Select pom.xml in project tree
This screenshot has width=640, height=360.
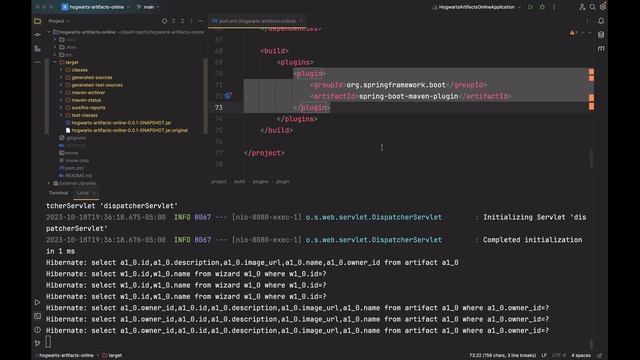(71, 168)
